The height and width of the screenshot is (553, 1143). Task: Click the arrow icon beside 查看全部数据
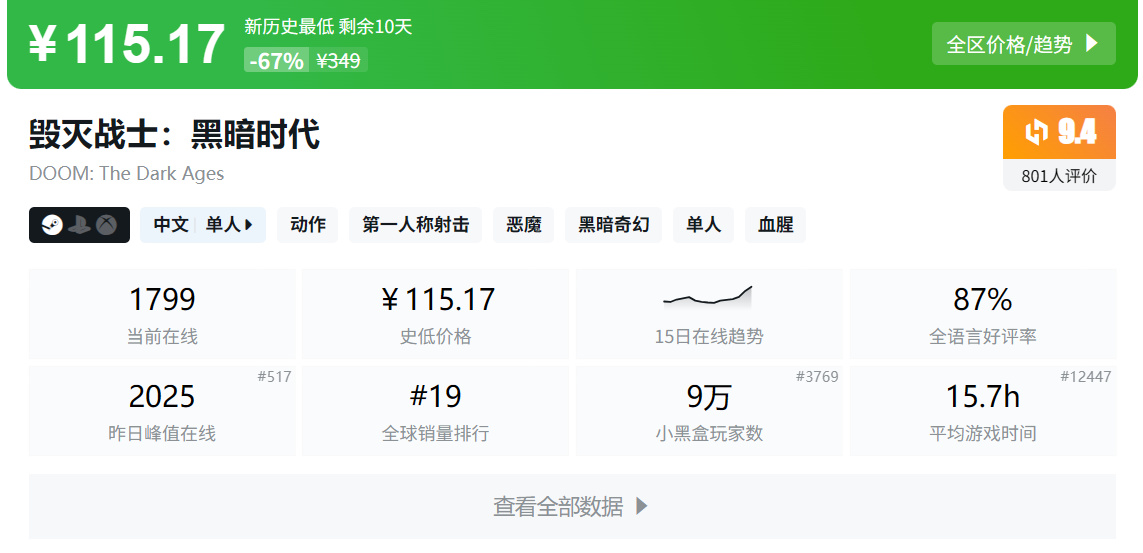coord(642,507)
